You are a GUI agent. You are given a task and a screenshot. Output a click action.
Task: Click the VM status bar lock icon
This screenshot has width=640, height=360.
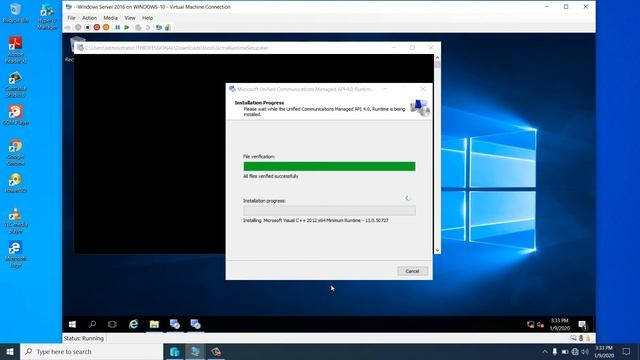click(x=588, y=338)
